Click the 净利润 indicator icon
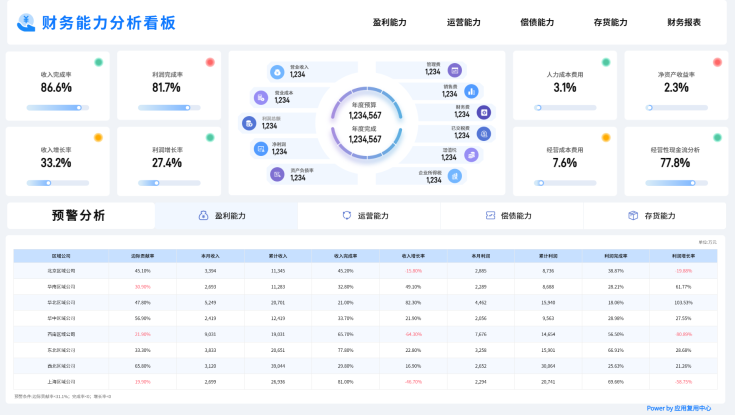Viewport: 735px width, 415px height. click(263, 148)
